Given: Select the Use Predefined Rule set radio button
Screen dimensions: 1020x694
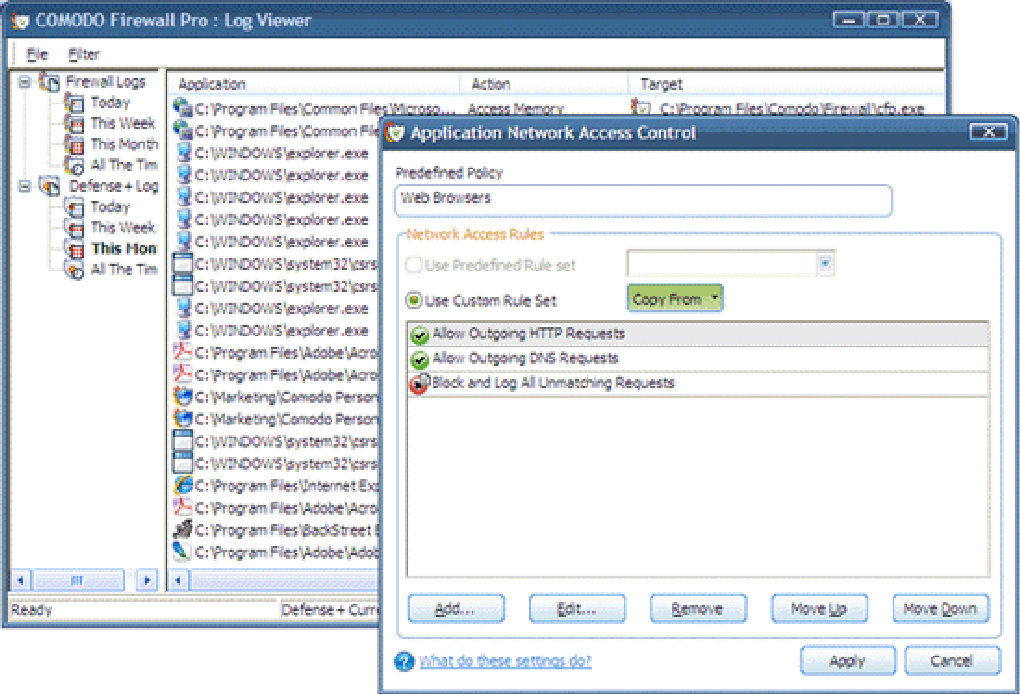Looking at the screenshot, I should coord(414,265).
